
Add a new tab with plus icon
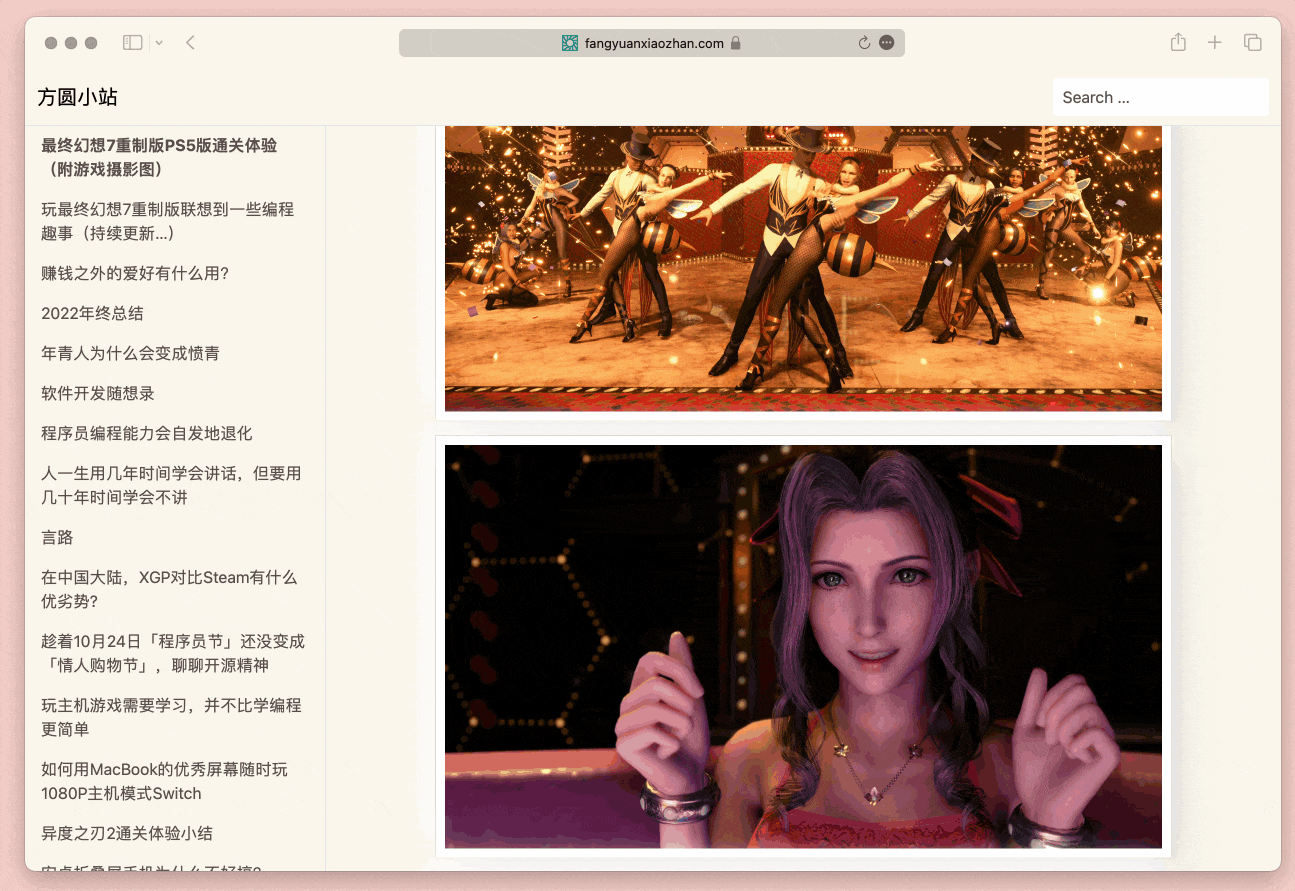[x=1214, y=43]
